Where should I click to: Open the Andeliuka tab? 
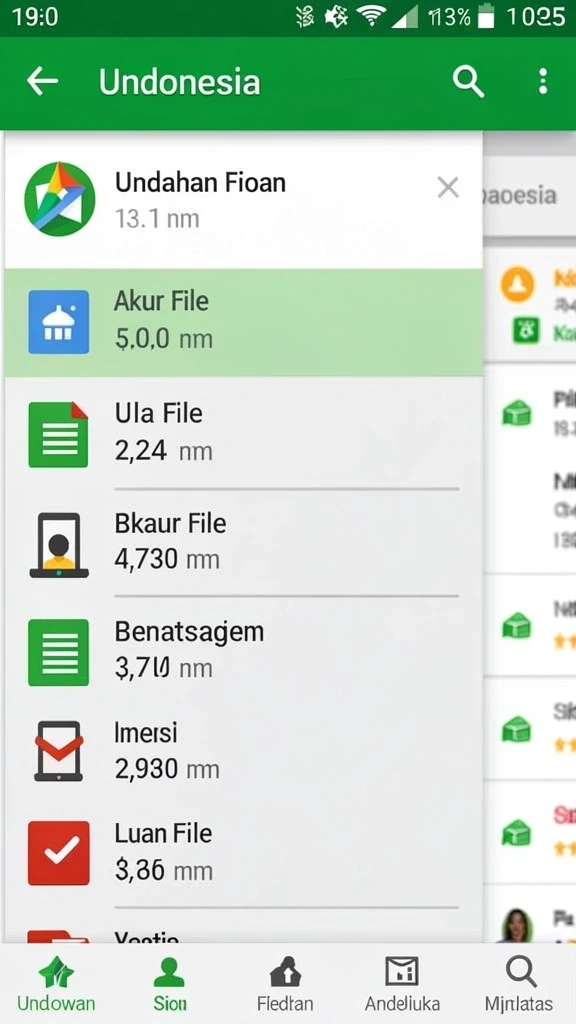(x=402, y=985)
